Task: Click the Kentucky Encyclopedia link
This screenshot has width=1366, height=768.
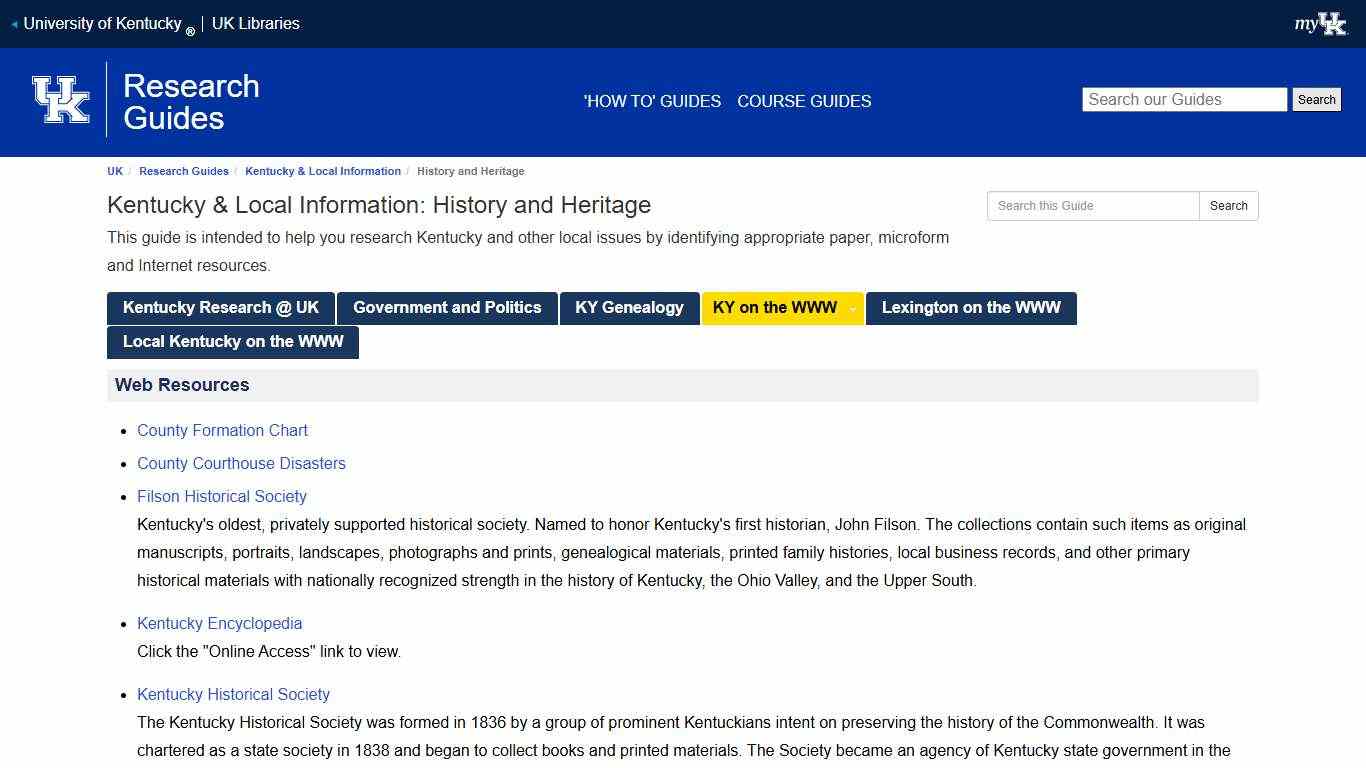Action: [x=219, y=623]
